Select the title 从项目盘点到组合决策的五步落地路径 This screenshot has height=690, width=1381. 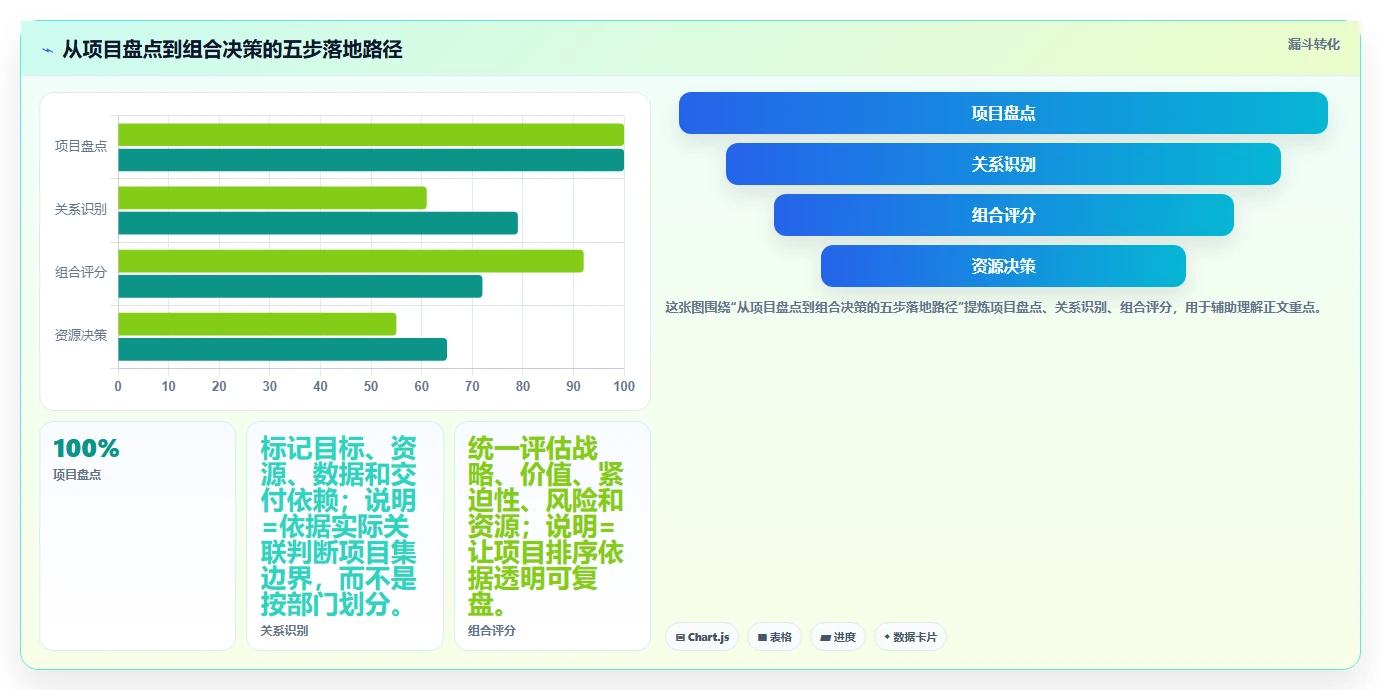(232, 49)
